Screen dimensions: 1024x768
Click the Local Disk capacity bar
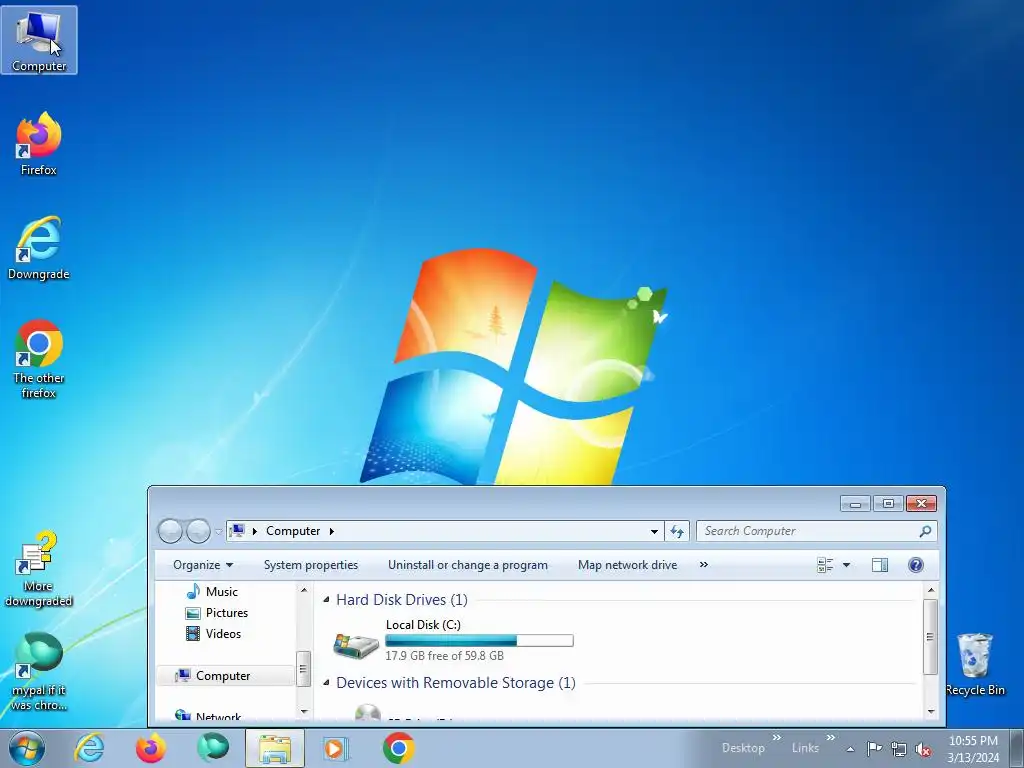(479, 641)
